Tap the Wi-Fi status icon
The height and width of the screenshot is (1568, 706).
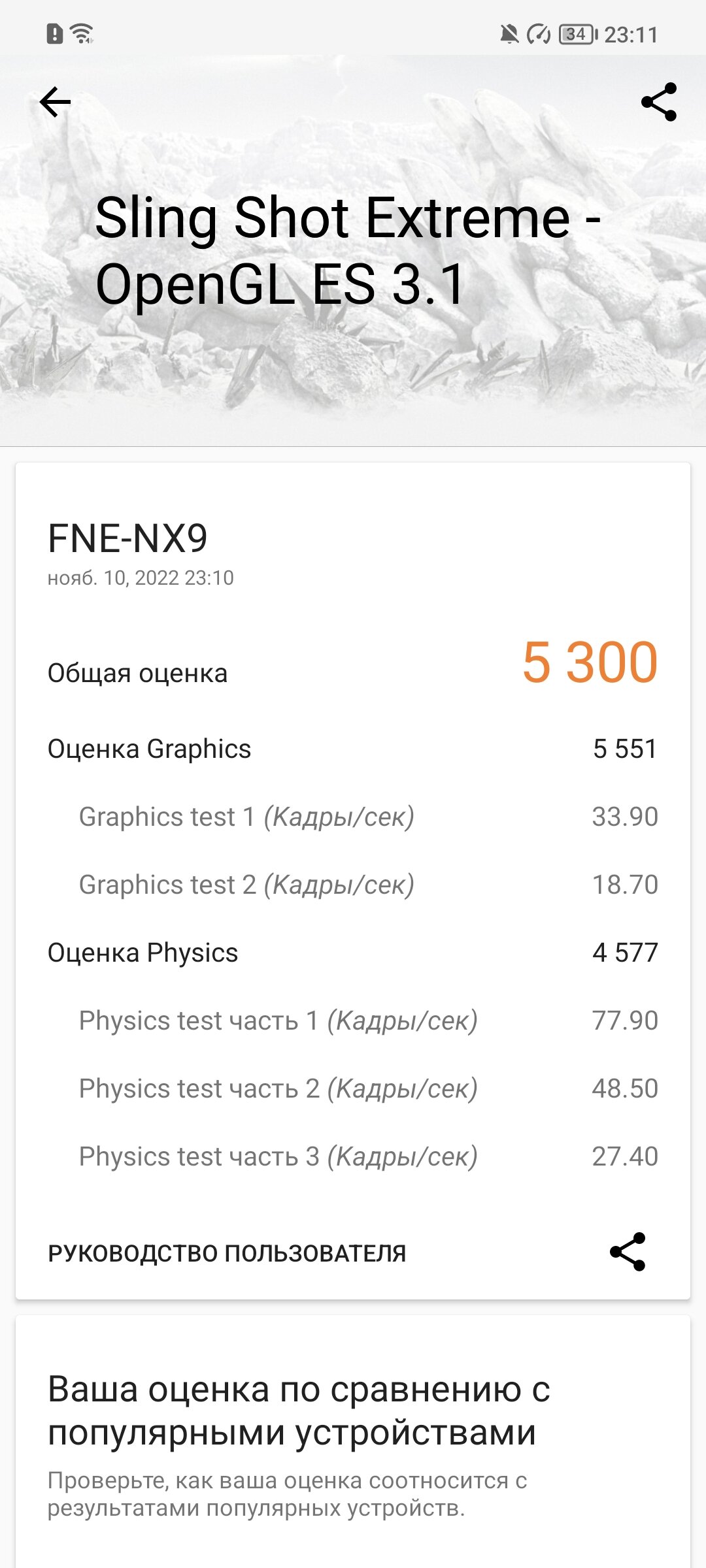(82, 33)
